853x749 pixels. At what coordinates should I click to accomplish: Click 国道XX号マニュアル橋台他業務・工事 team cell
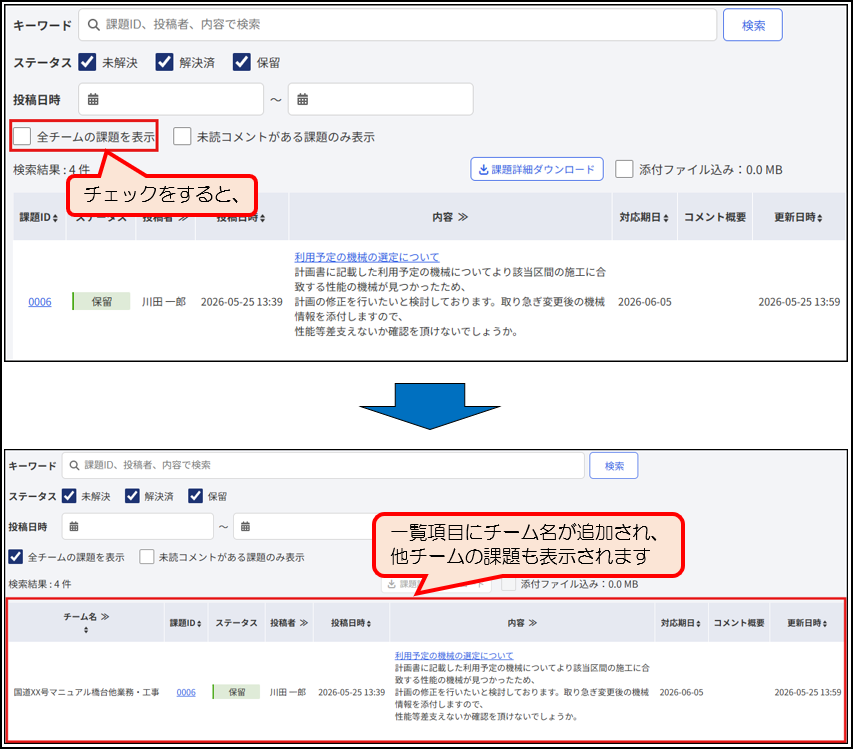tap(86, 692)
